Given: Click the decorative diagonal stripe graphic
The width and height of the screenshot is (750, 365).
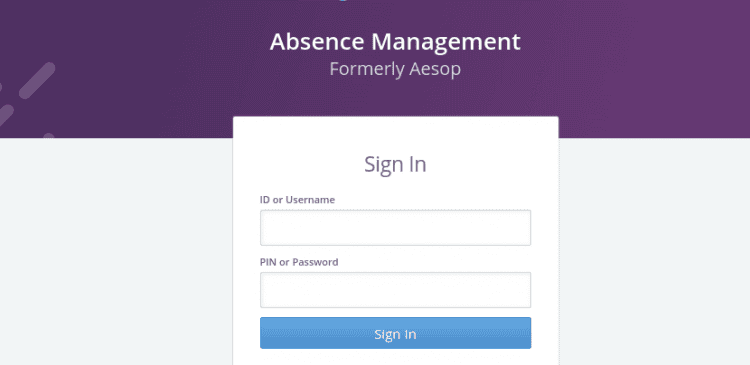Looking at the screenshot, I should 37,80.
